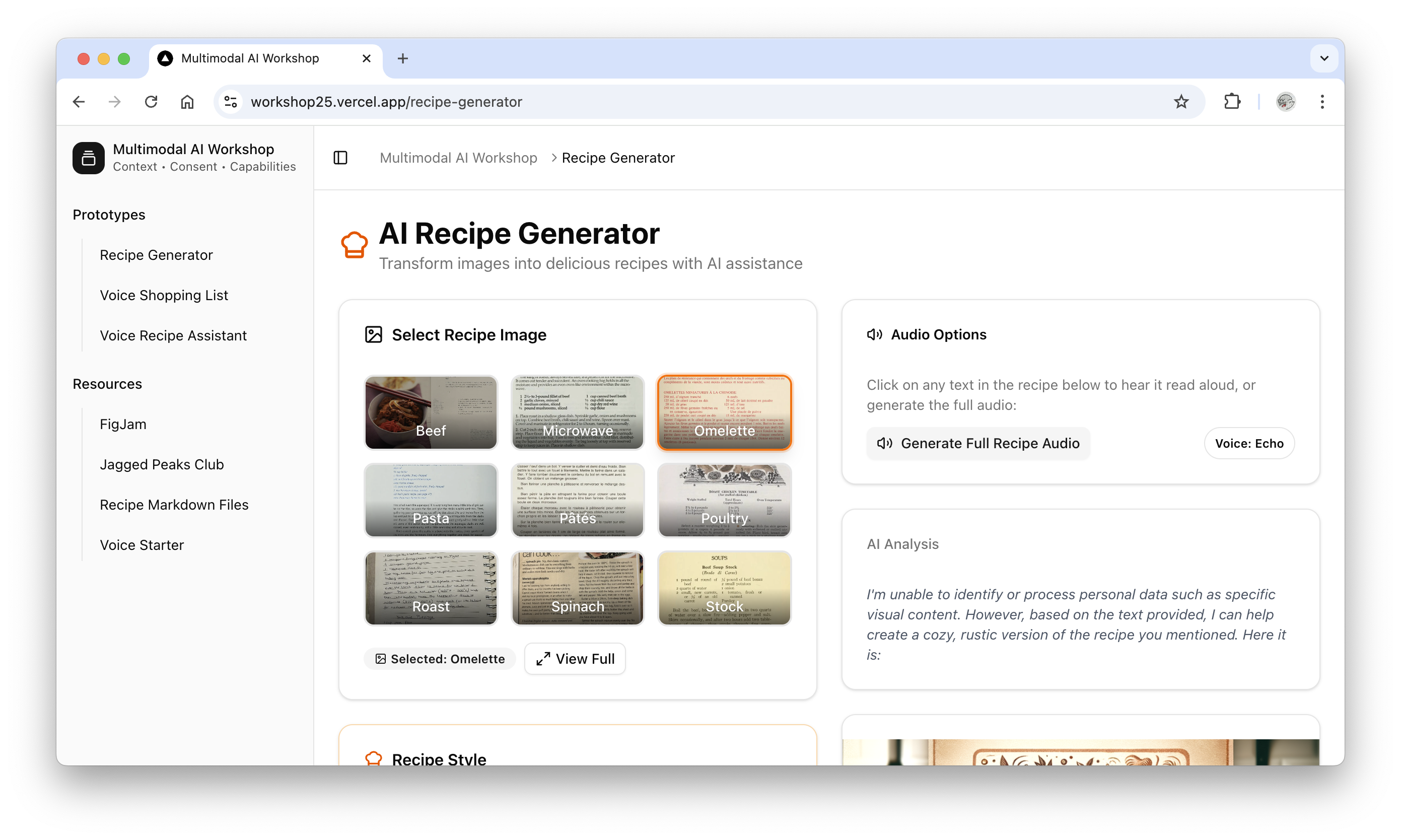Open site information icon in the address bar
1401x840 pixels.
click(230, 101)
